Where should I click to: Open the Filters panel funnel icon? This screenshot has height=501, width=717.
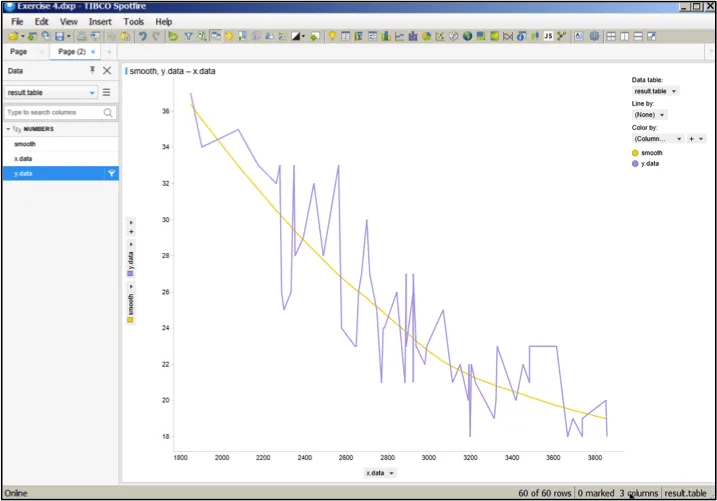188,36
